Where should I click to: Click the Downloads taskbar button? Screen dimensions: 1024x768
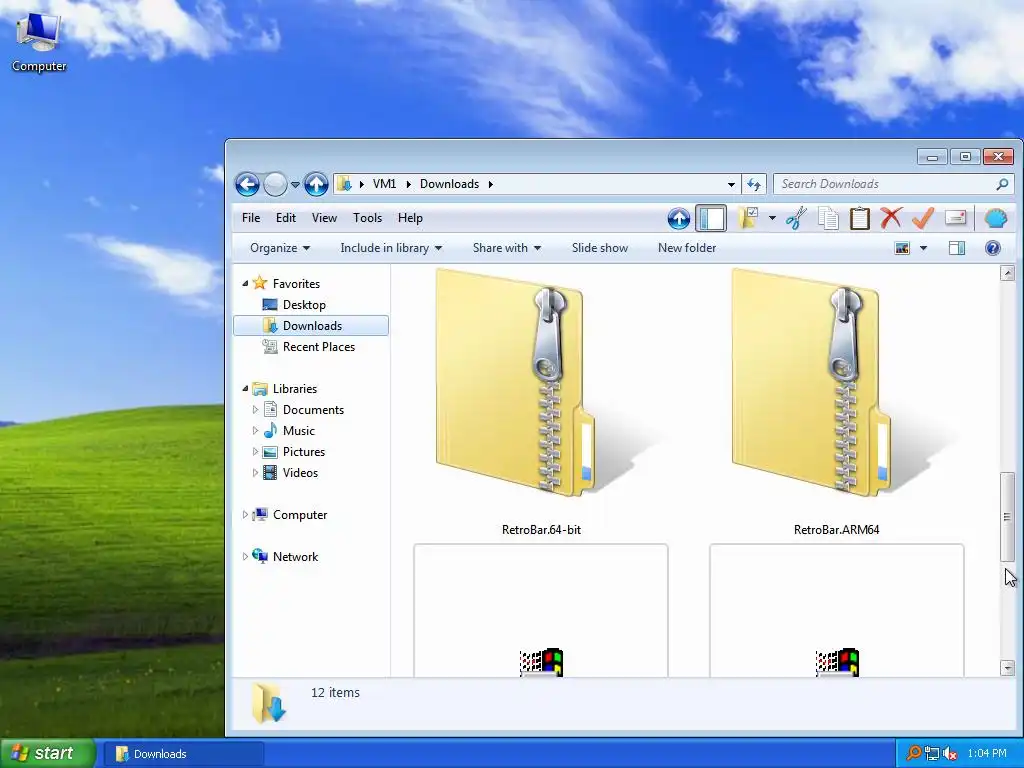[x=184, y=754]
